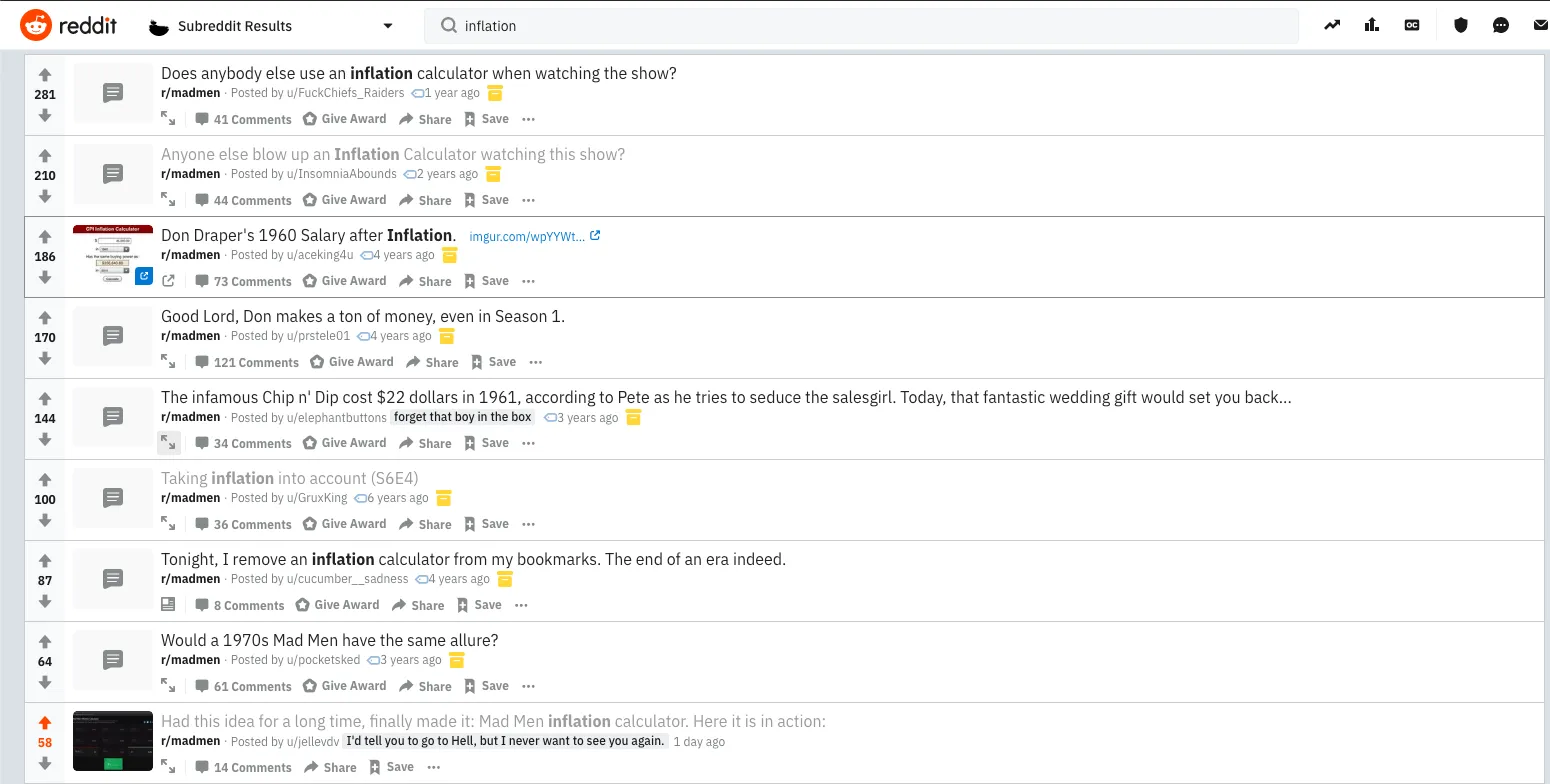Expand the 'Does anybody else use' post preview
Screen dimensions: 1550x784
coord(168,119)
